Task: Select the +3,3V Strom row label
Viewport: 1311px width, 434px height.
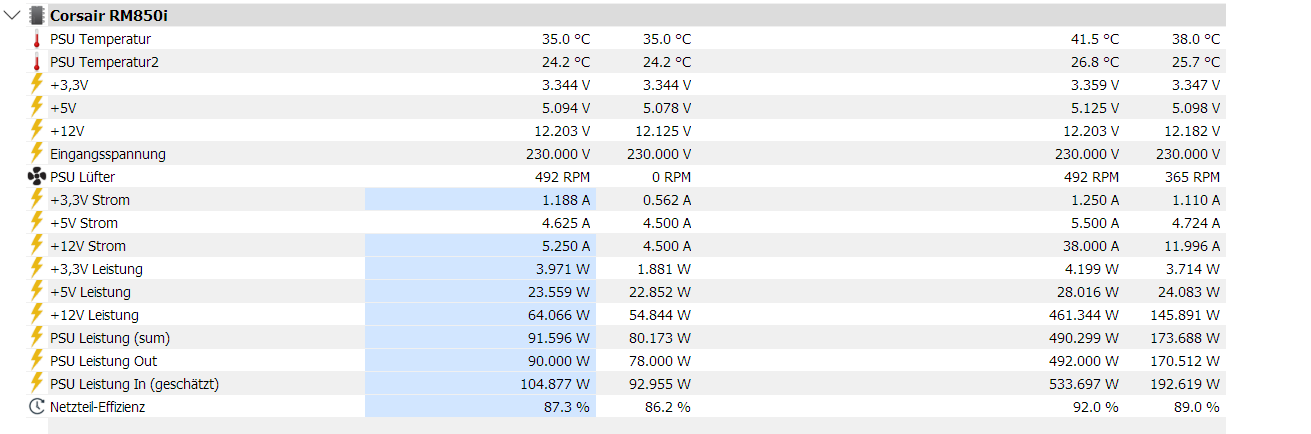Action: tap(90, 200)
